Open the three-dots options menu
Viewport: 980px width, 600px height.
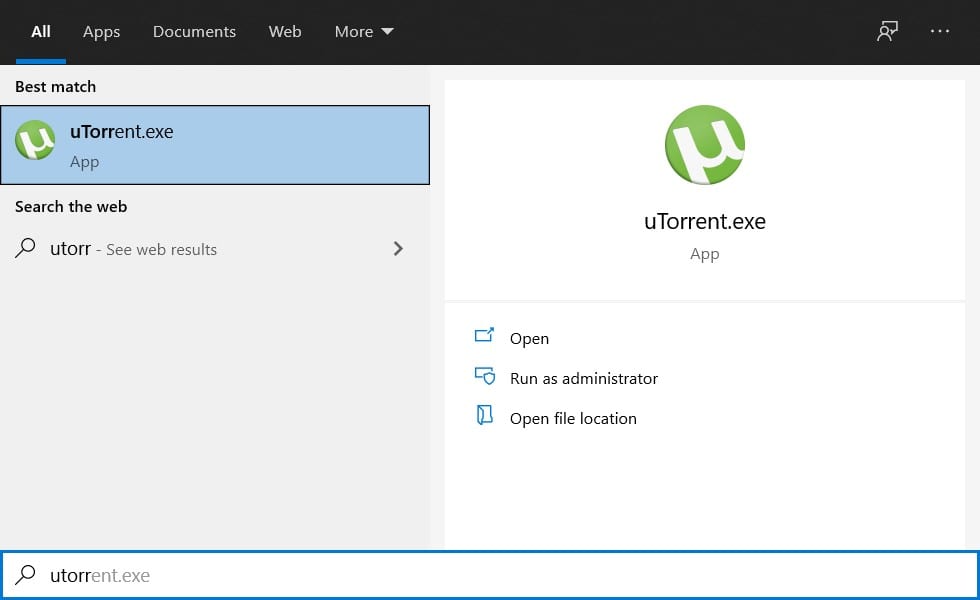(939, 31)
